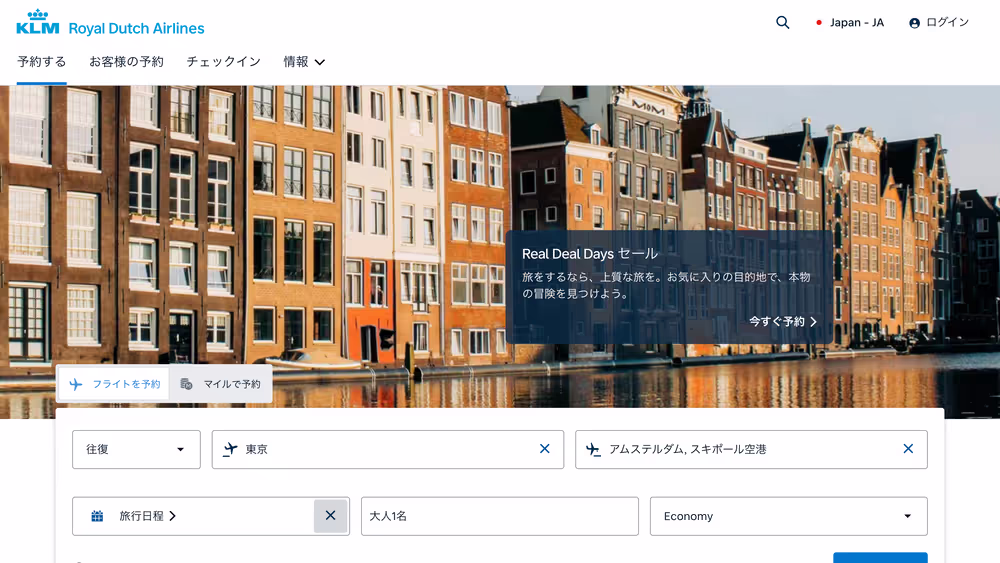The height and width of the screenshot is (563, 1000).
Task: Open the 予約する menu item
Action: (x=42, y=62)
